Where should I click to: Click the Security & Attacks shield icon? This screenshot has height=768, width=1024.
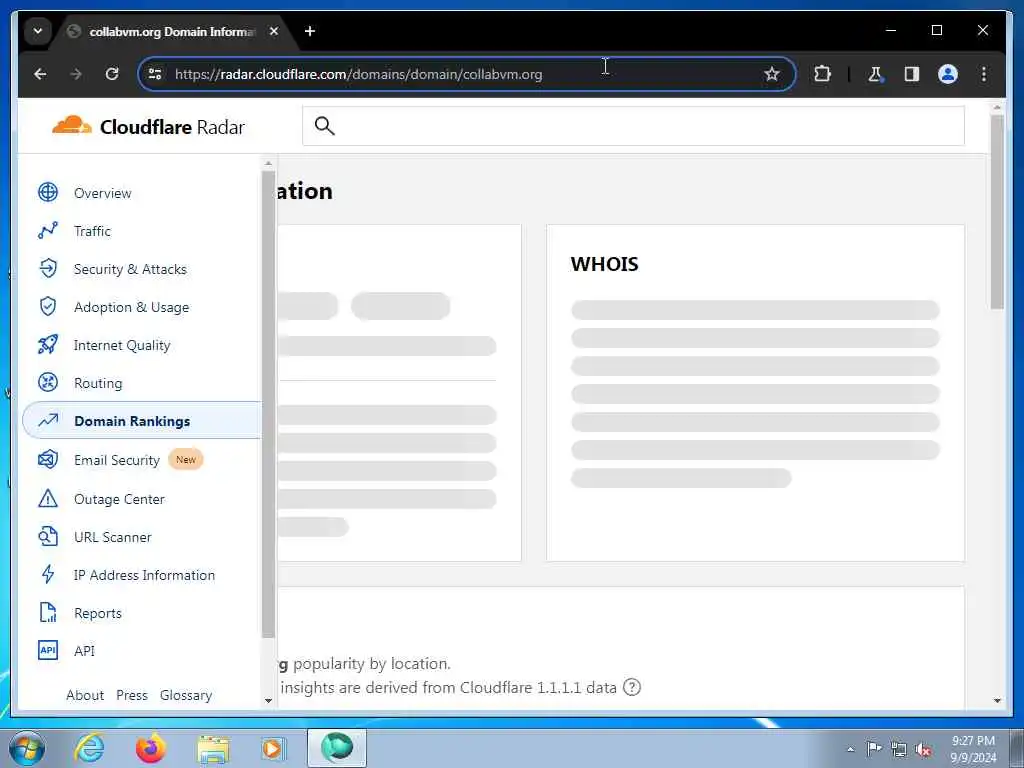48,268
